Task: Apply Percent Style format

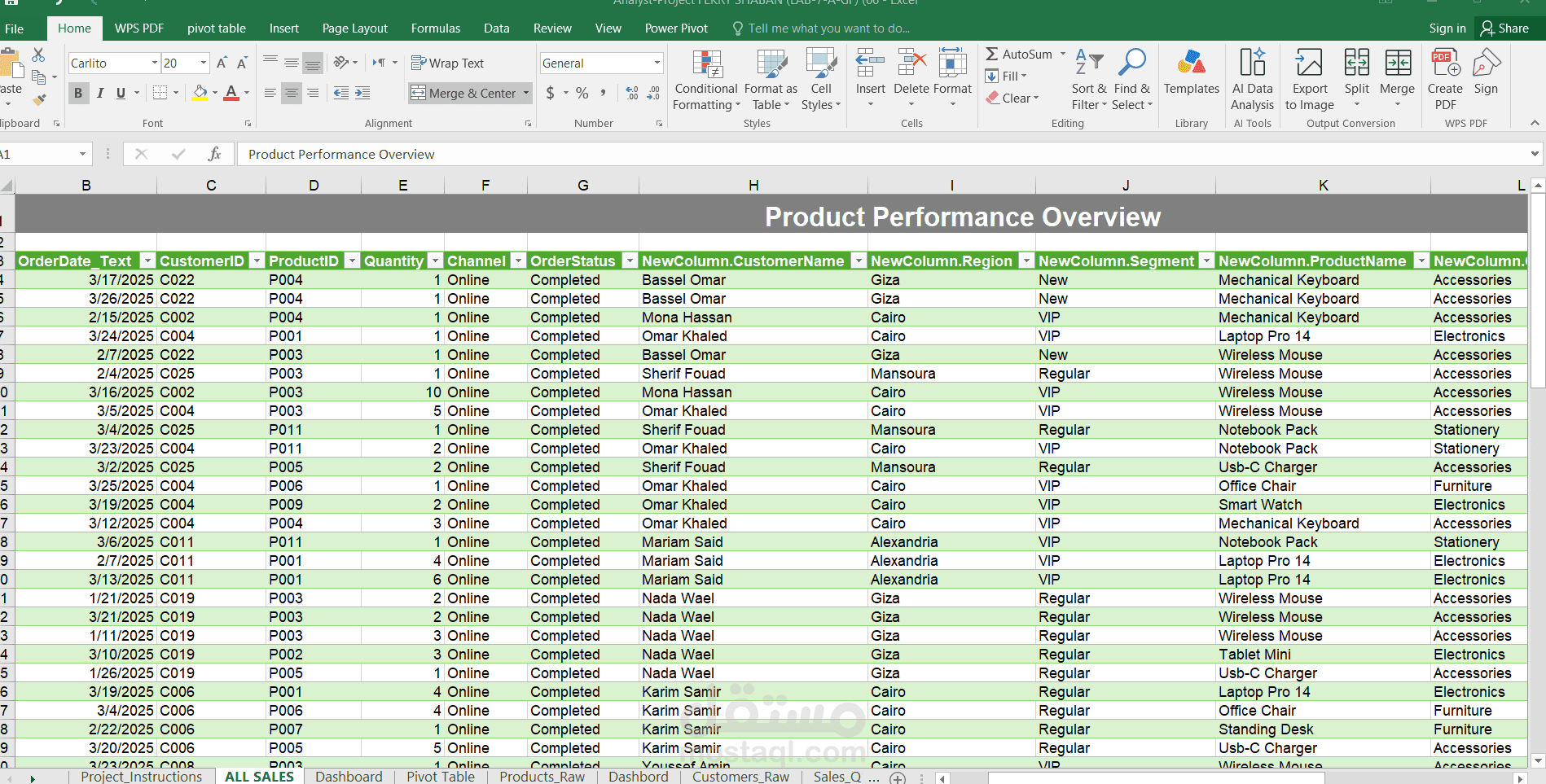Action: pyautogui.click(x=582, y=93)
